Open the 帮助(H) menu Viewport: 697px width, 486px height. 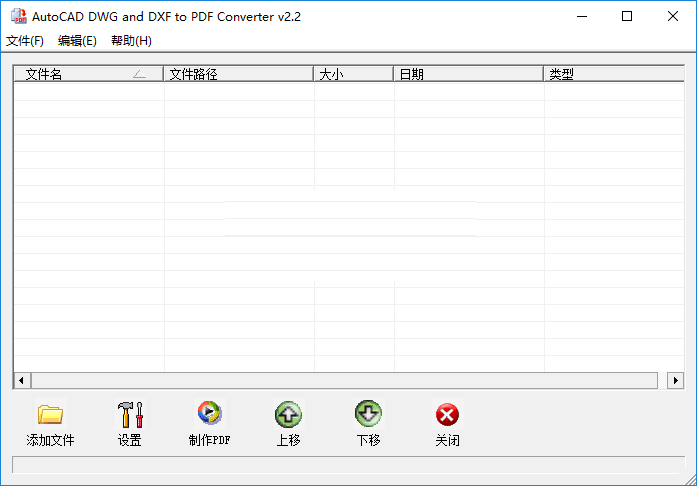[131, 41]
